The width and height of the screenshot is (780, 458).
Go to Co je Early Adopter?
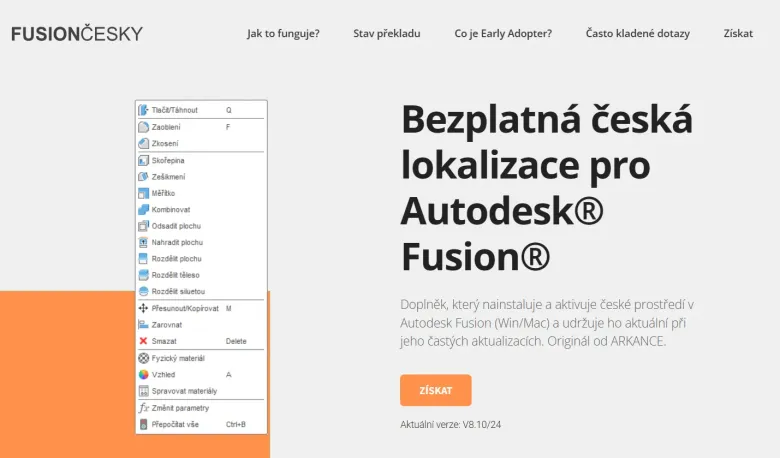coord(503,33)
